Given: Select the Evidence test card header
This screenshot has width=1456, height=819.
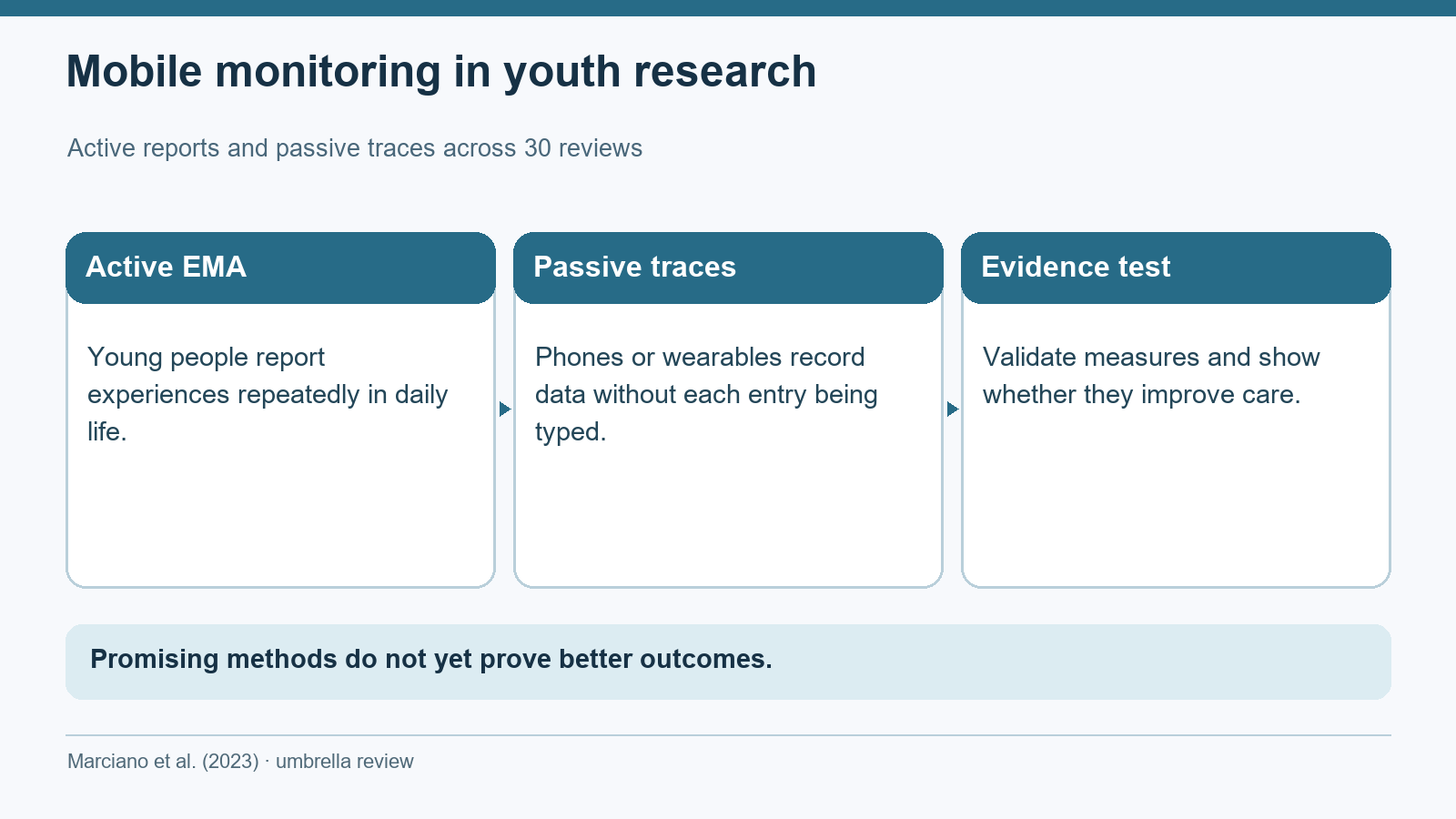Looking at the screenshot, I should (x=1176, y=268).
